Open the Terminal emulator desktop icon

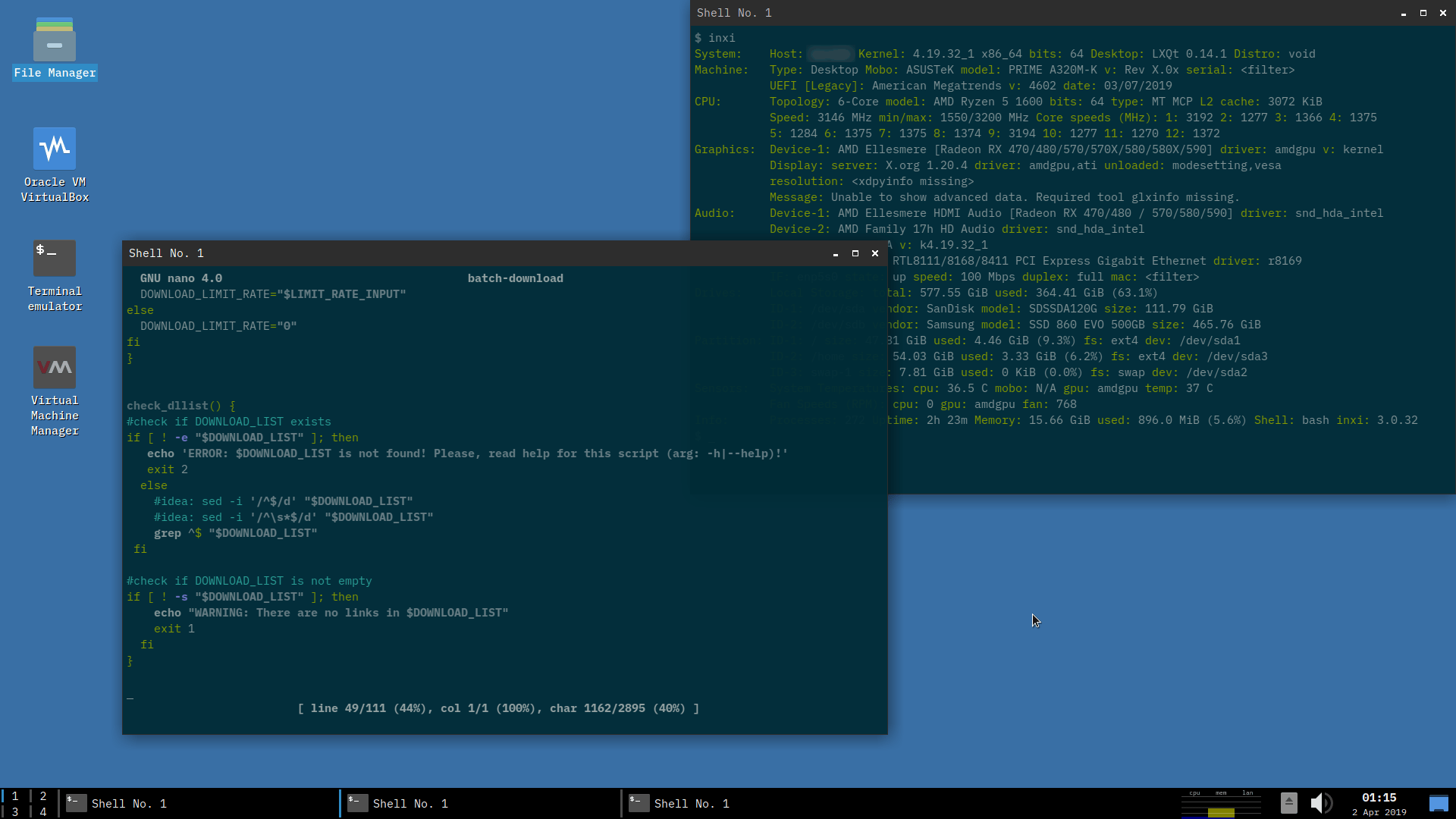54,258
